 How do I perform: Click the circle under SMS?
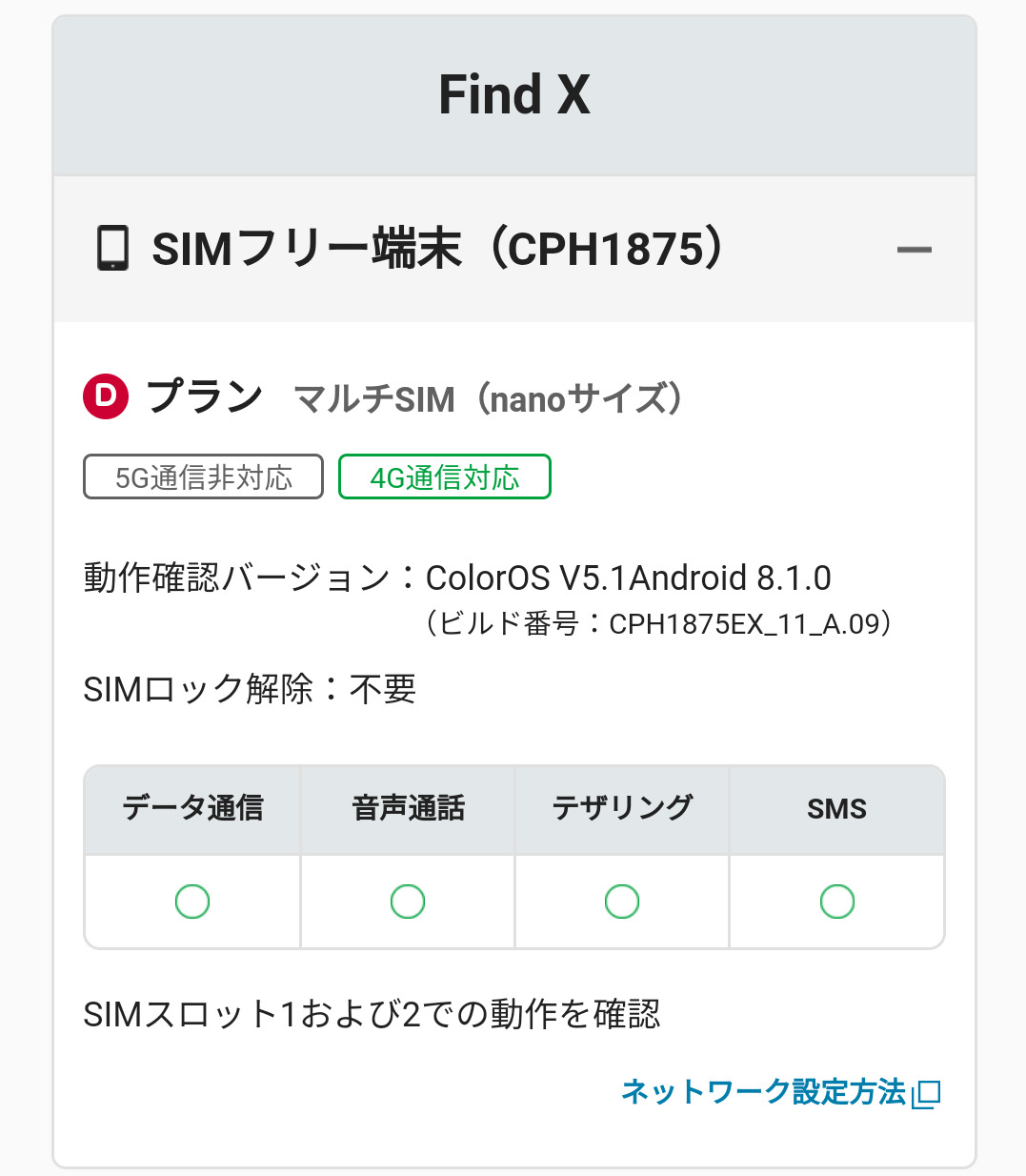coord(837,901)
